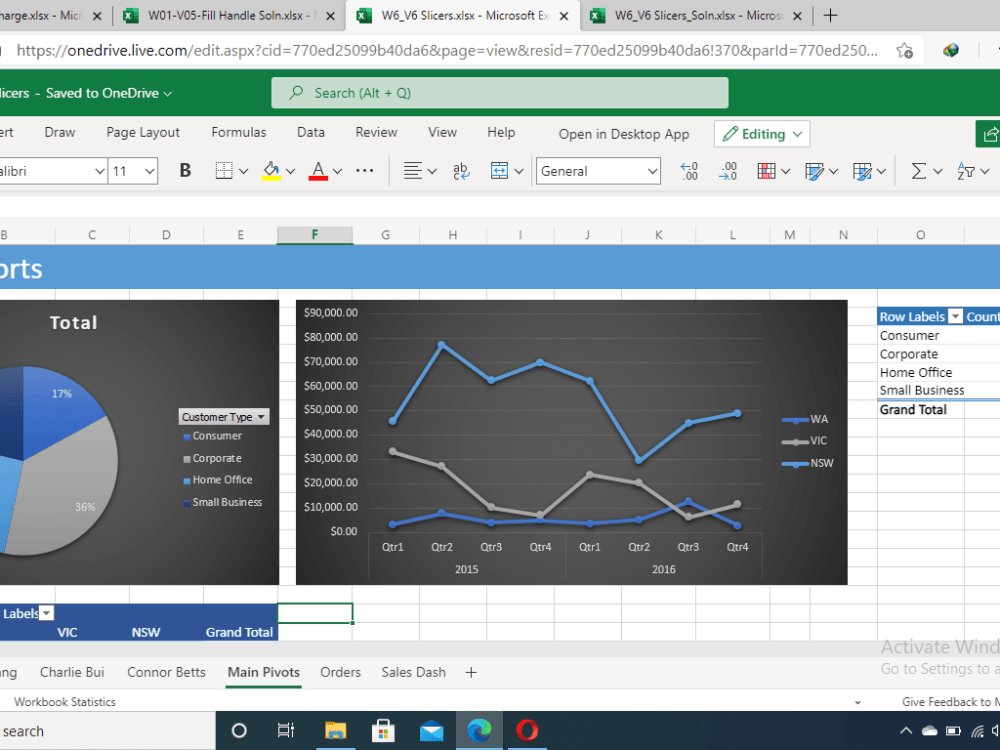Add page to browser favorites
This screenshot has height=750, width=1000.
(x=904, y=50)
